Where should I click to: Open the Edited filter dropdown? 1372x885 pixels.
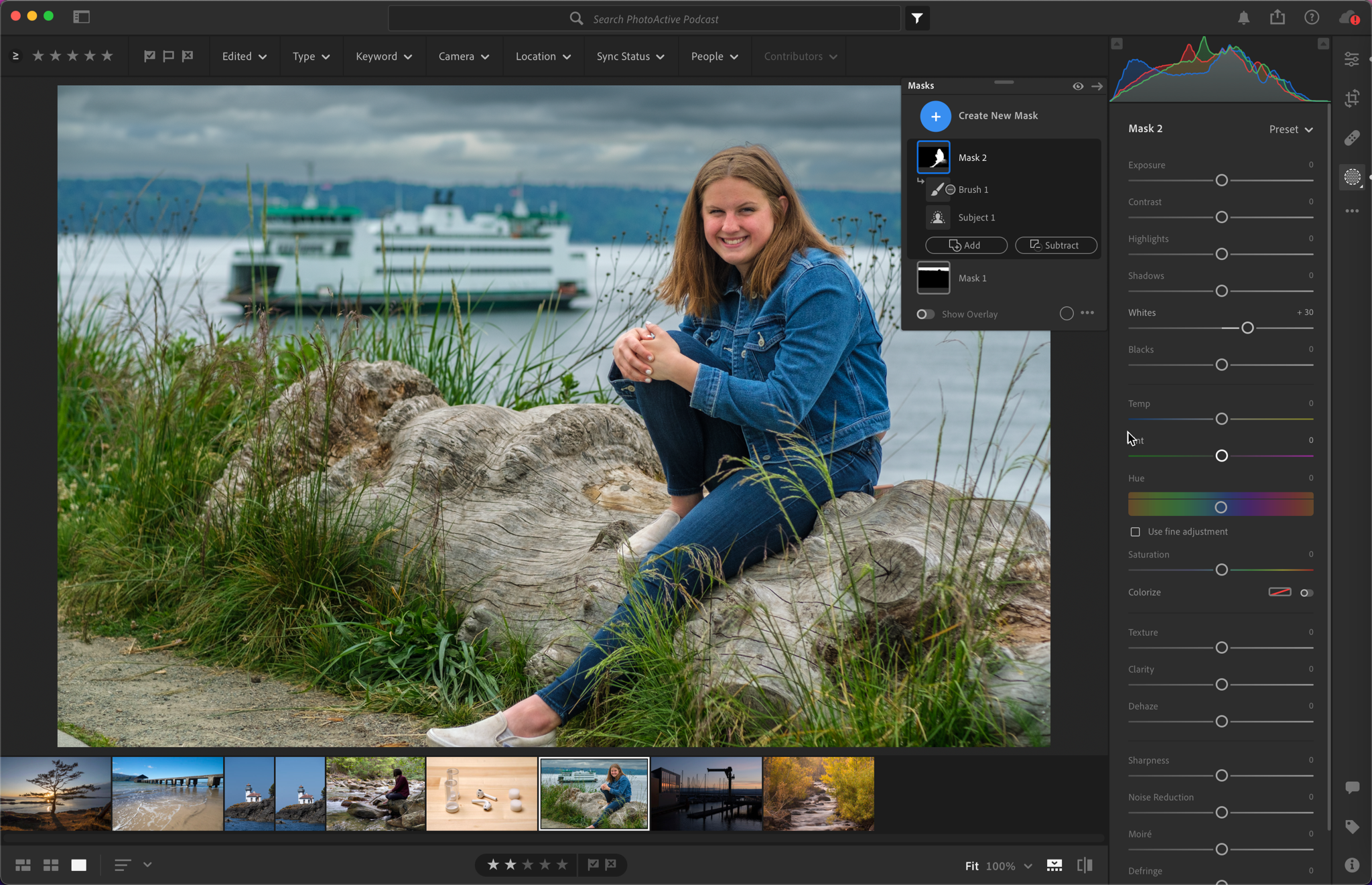[245, 56]
